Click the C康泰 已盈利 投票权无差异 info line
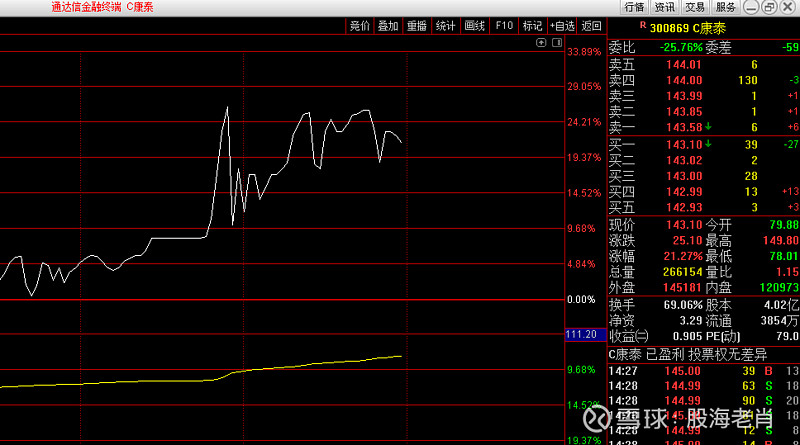The width and height of the screenshot is (800, 445). [x=687, y=355]
